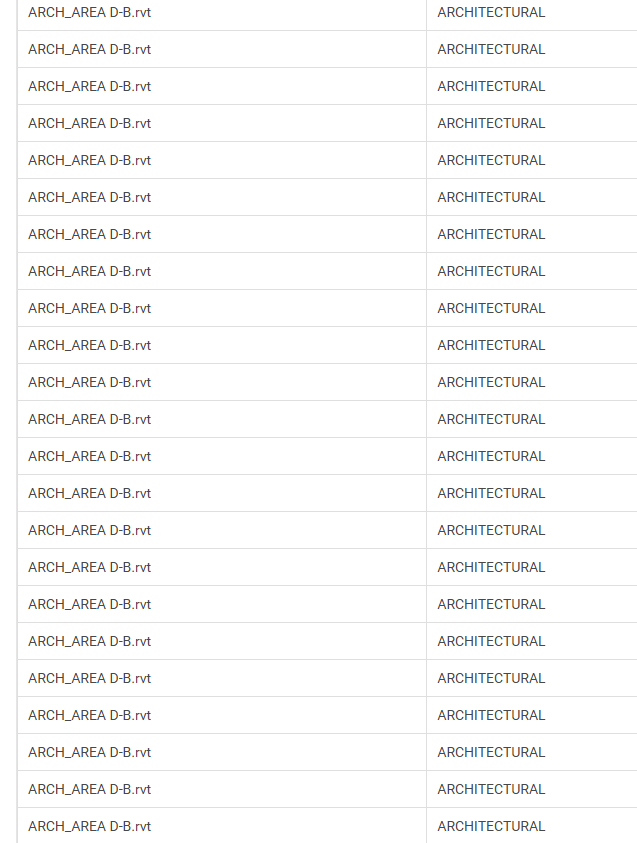Select ARCHITECTURAL cell in the topmost row

click(491, 12)
